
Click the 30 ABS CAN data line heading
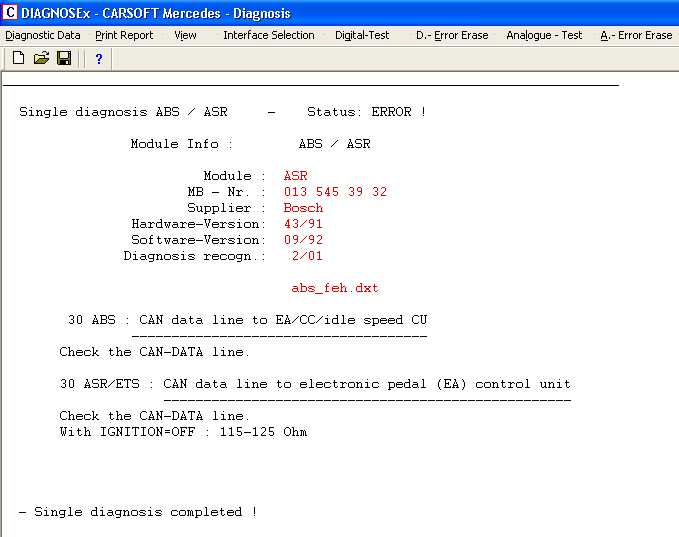247,320
